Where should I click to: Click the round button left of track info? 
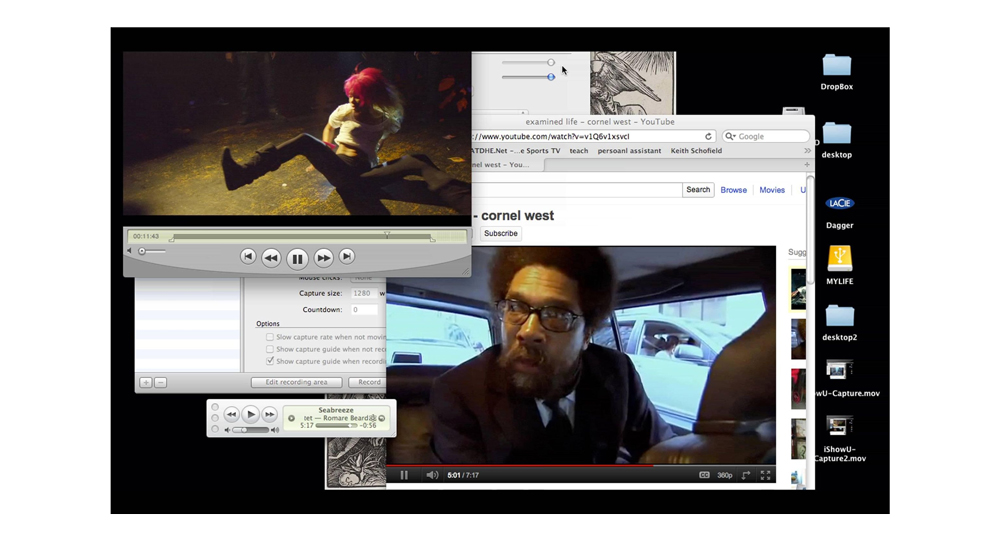pyautogui.click(x=291, y=419)
